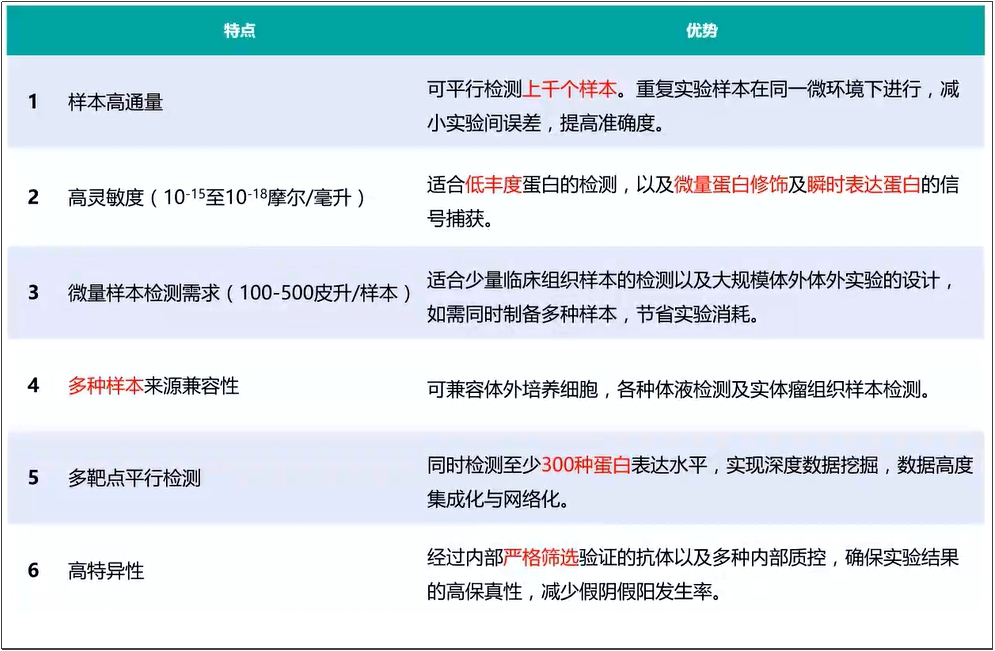Viewport: 995px width, 651px height.
Task: Click the red 低丰度 highlighted text
Action: tap(493, 184)
